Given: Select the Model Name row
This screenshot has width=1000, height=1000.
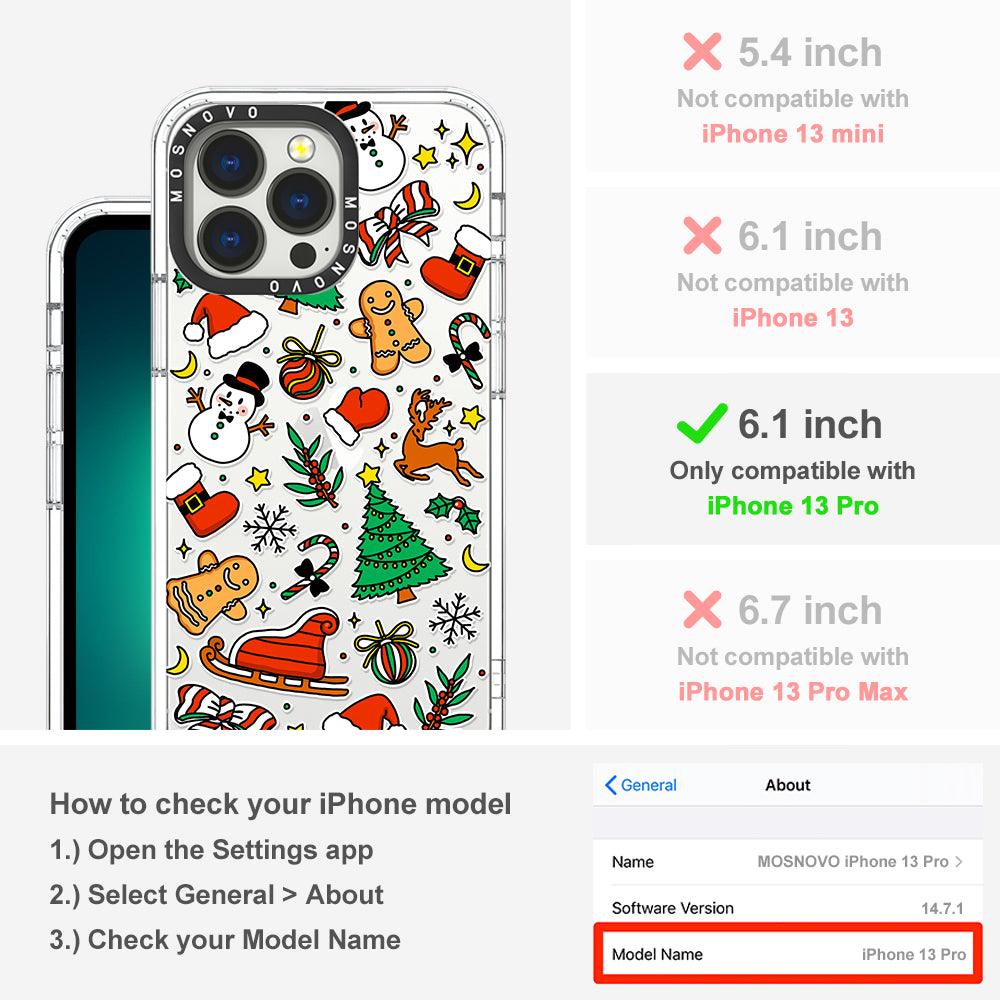Looking at the screenshot, I should click(x=788, y=954).
